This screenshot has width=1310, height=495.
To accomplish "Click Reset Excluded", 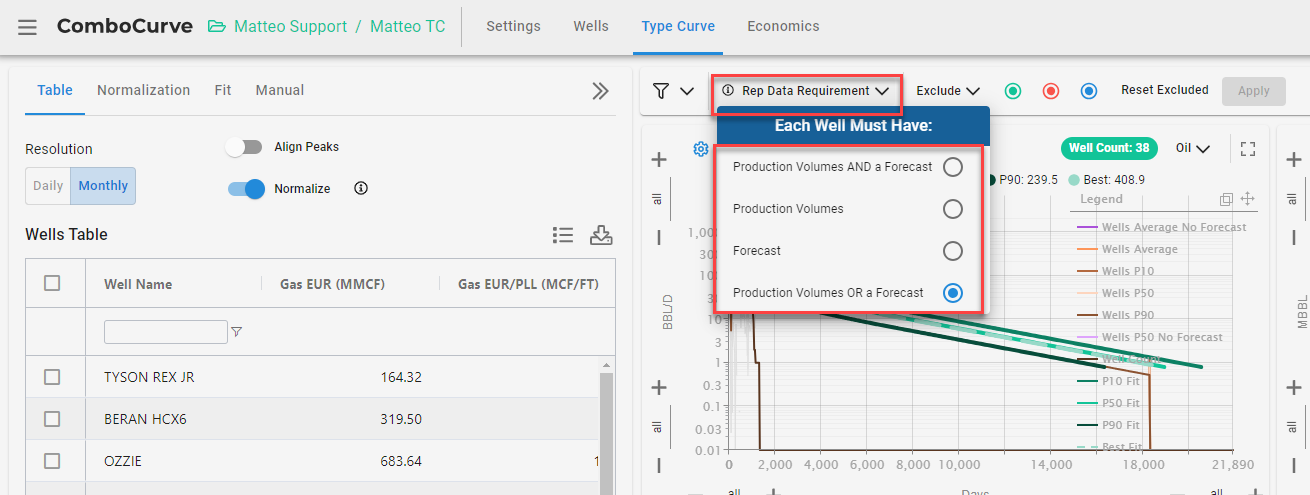I will 1164,90.
